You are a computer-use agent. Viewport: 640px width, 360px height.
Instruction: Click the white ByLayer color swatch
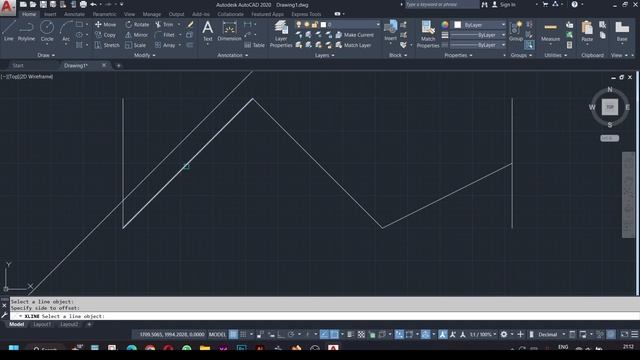458,25
